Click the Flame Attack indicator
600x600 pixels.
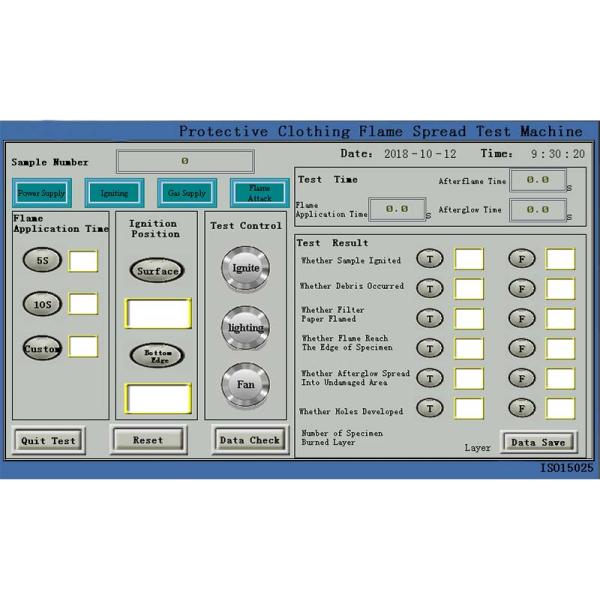[x=259, y=192]
